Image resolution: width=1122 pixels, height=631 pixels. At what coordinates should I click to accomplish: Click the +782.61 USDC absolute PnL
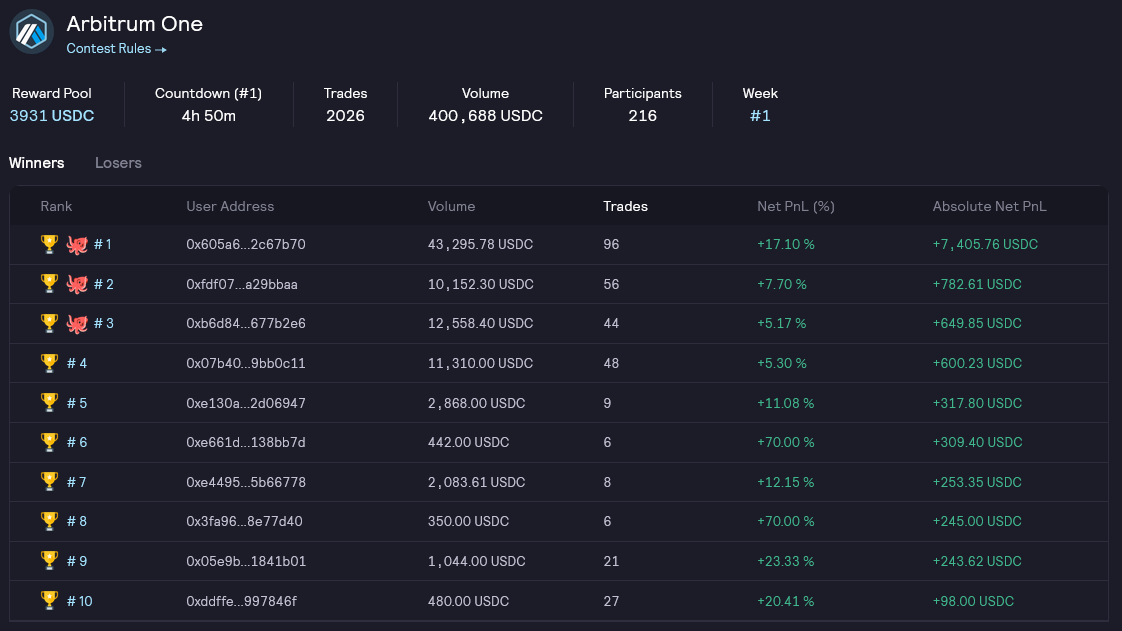[x=977, y=285]
